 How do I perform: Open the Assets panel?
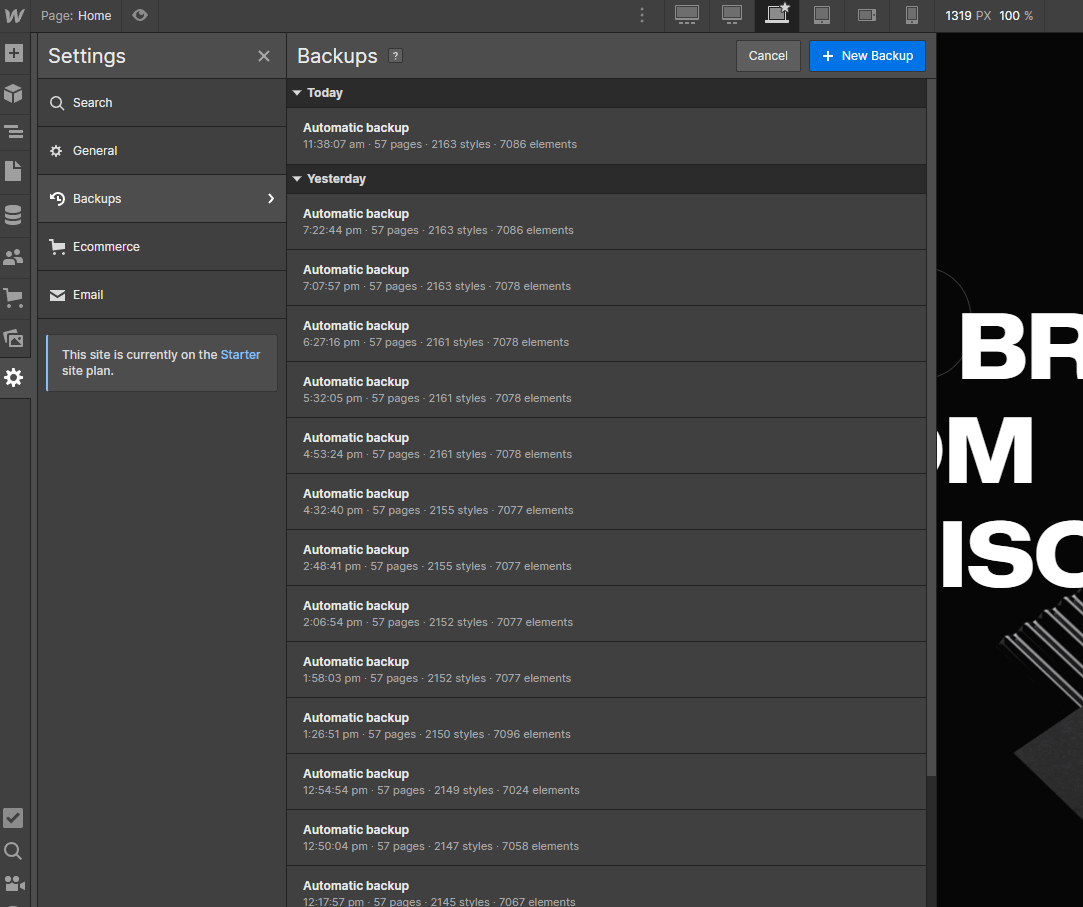click(x=14, y=339)
